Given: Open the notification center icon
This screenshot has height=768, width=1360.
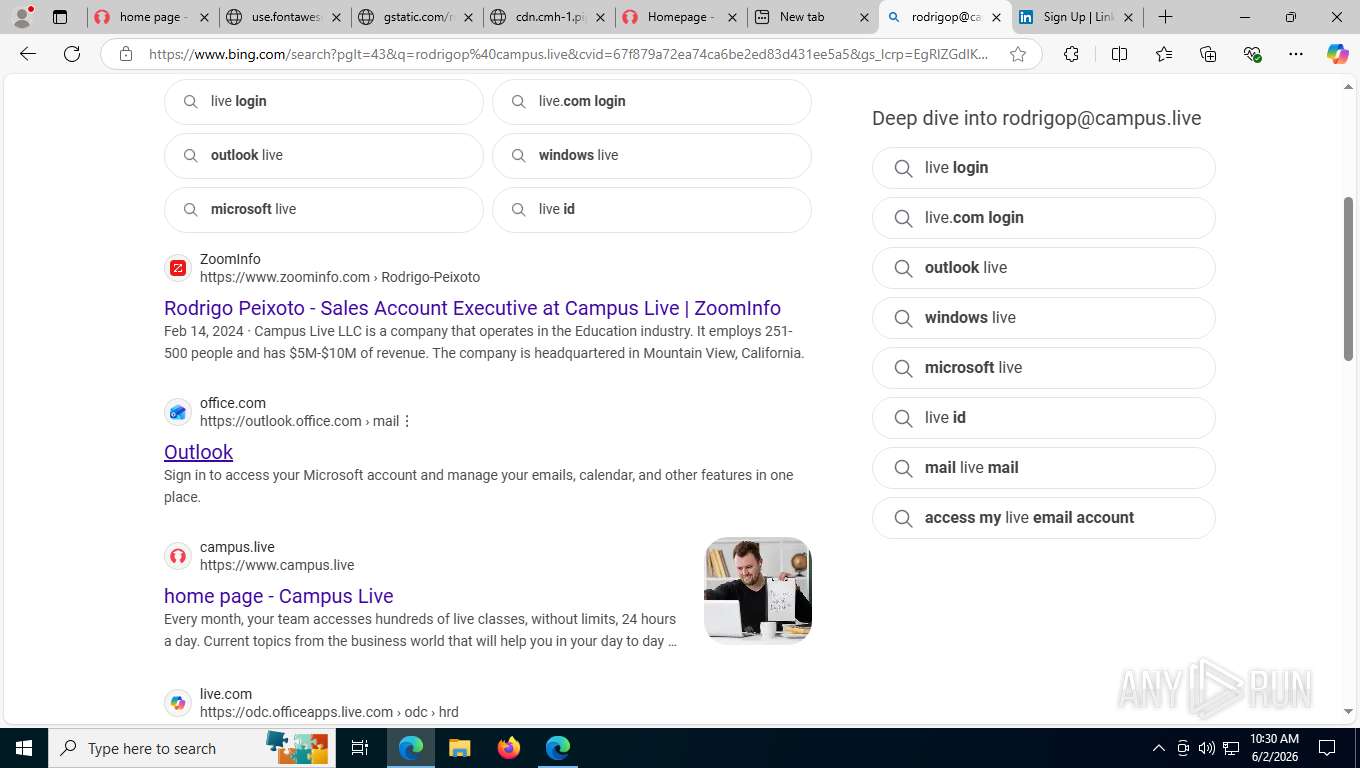Looking at the screenshot, I should pyautogui.click(x=1327, y=748).
